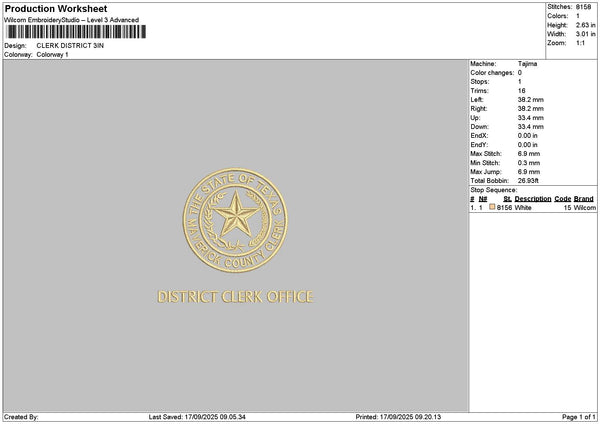
Task: Click the Colorway 1 value
Action: 52,55
